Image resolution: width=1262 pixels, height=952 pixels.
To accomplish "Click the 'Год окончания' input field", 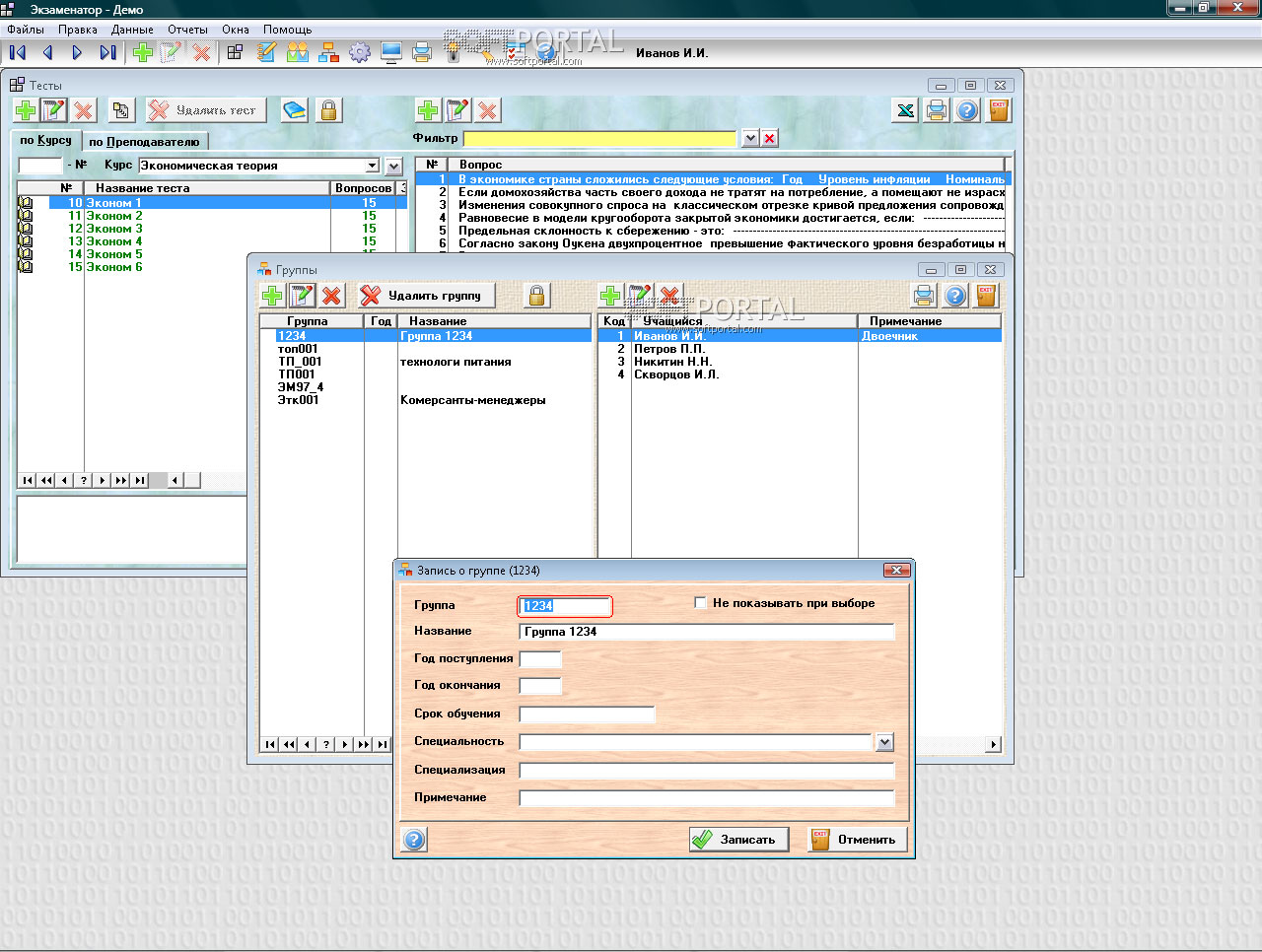I will (x=540, y=685).
